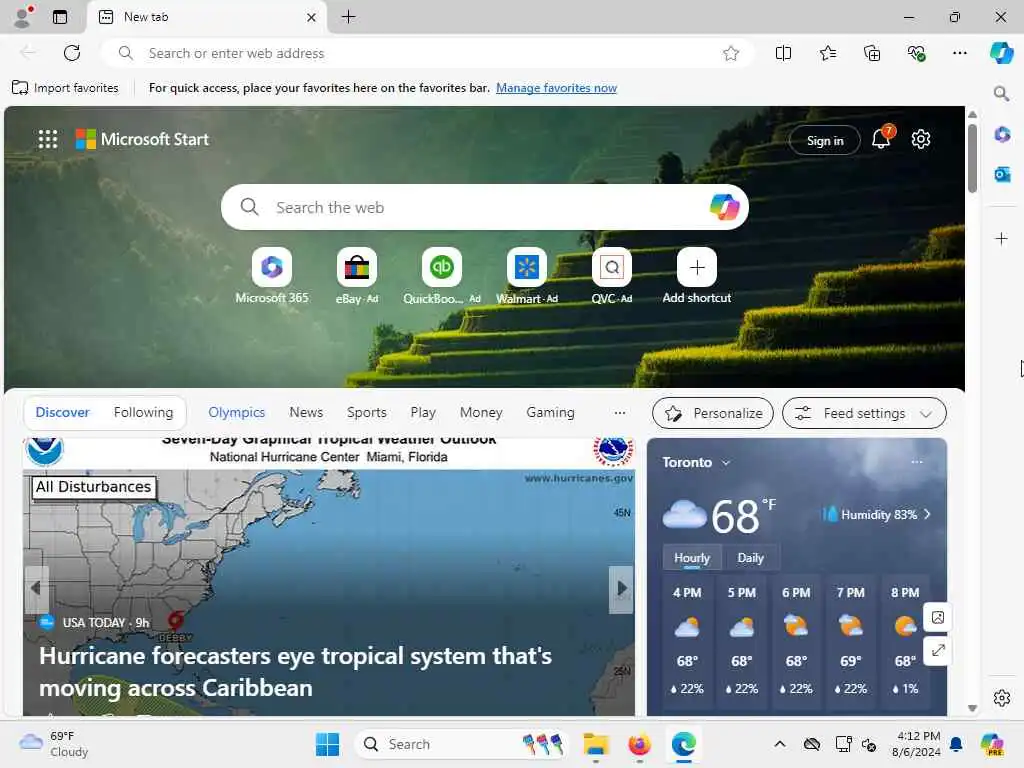Open a new tab with the plus button

pyautogui.click(x=349, y=17)
